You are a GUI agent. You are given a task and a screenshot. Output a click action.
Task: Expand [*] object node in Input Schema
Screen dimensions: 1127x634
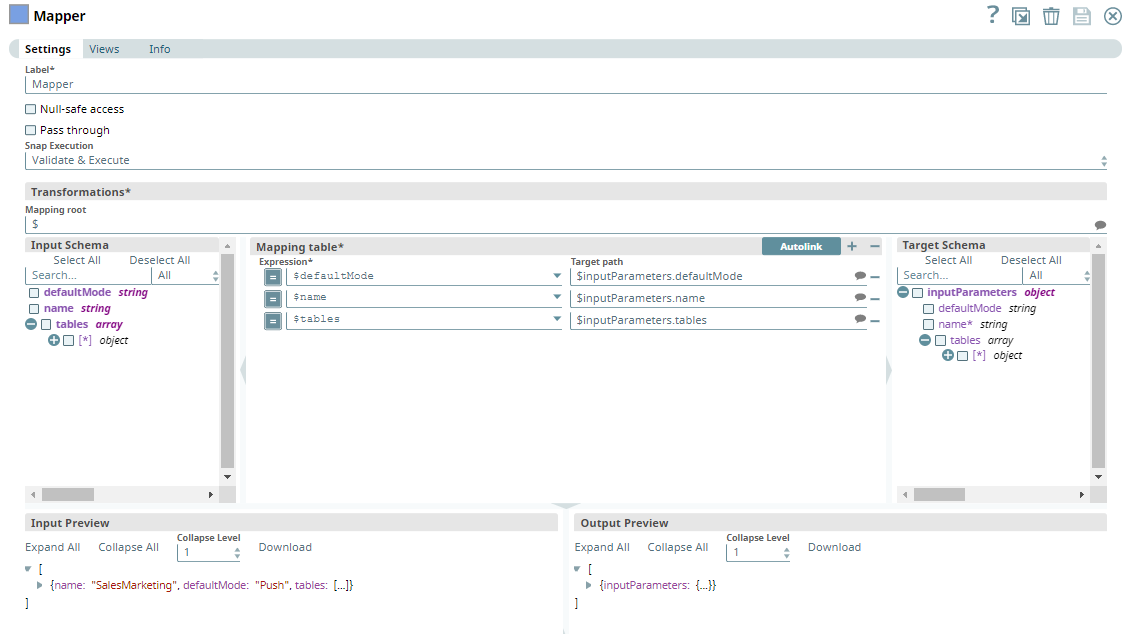click(54, 340)
